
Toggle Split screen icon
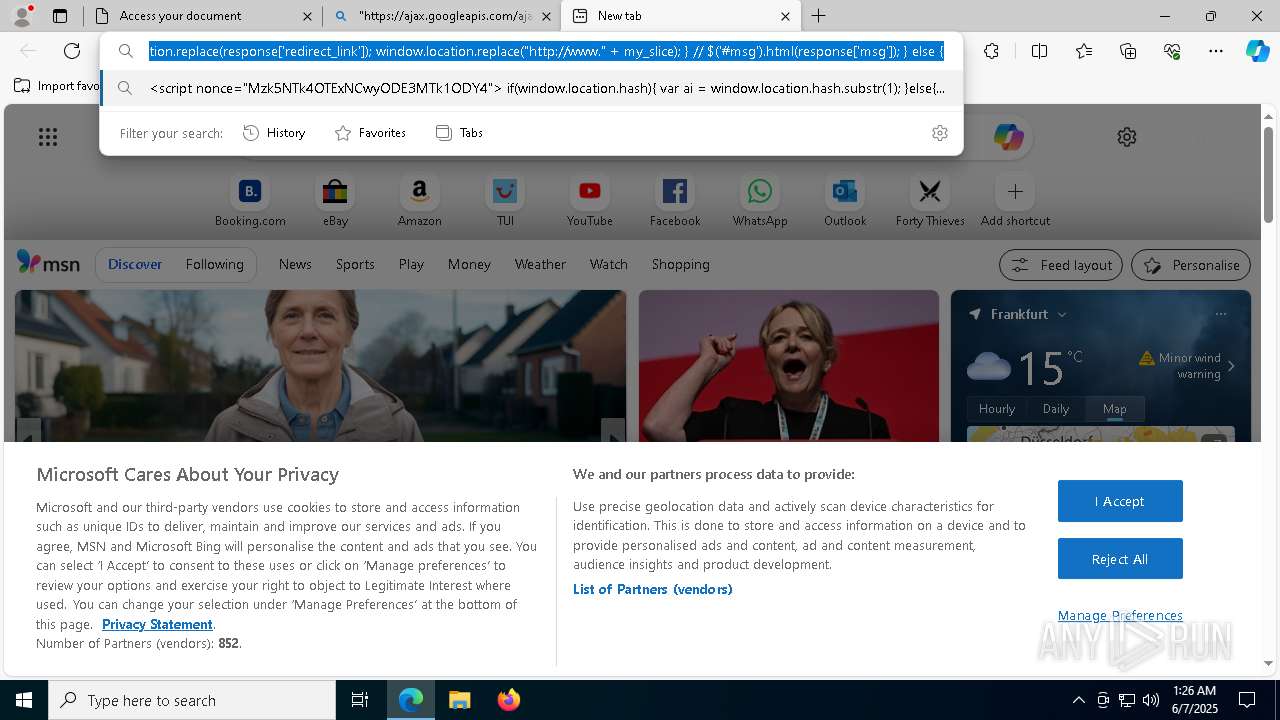1039,51
